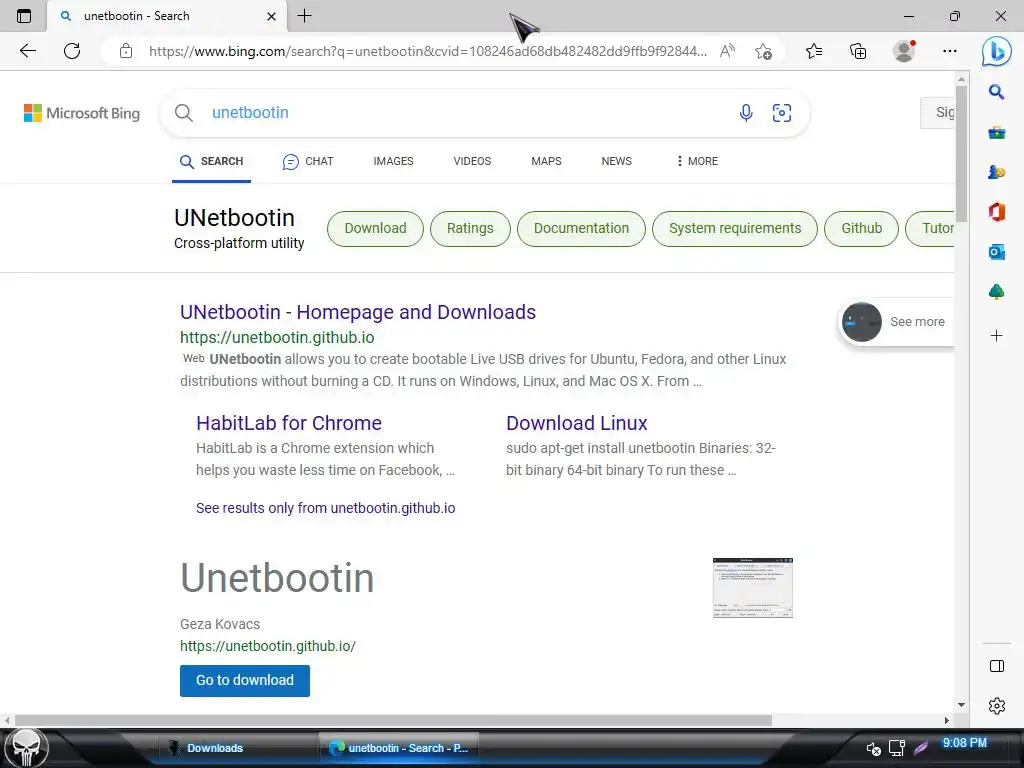
Task: Click the Sign in button
Action: pyautogui.click(x=939, y=112)
